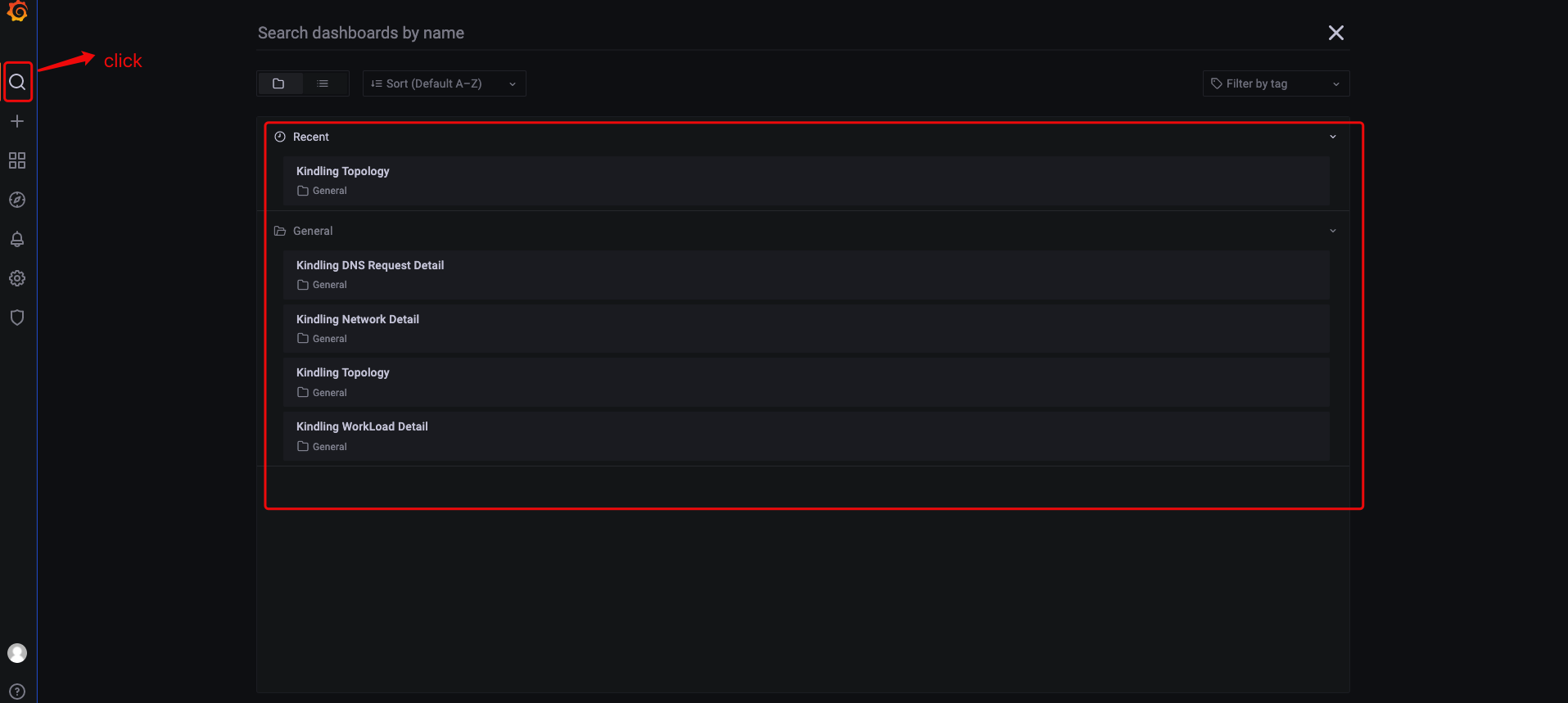Open the Sort (Default A–Z) dropdown

click(x=444, y=83)
